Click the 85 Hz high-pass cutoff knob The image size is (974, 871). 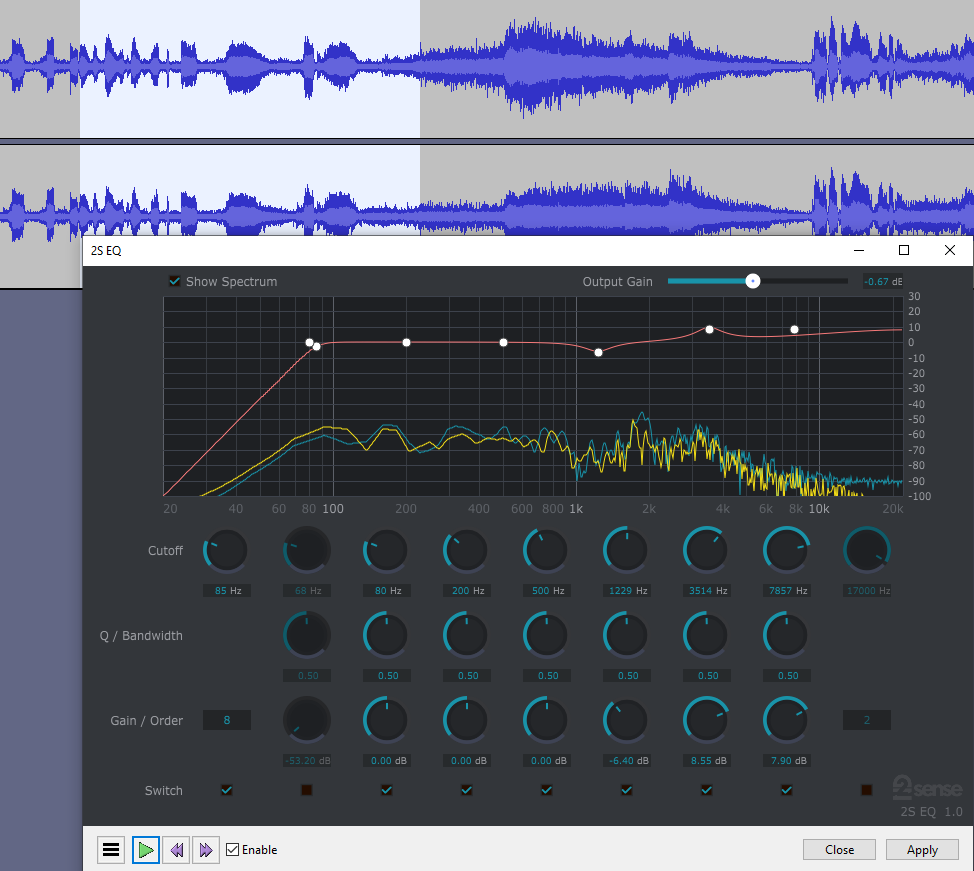(226, 550)
